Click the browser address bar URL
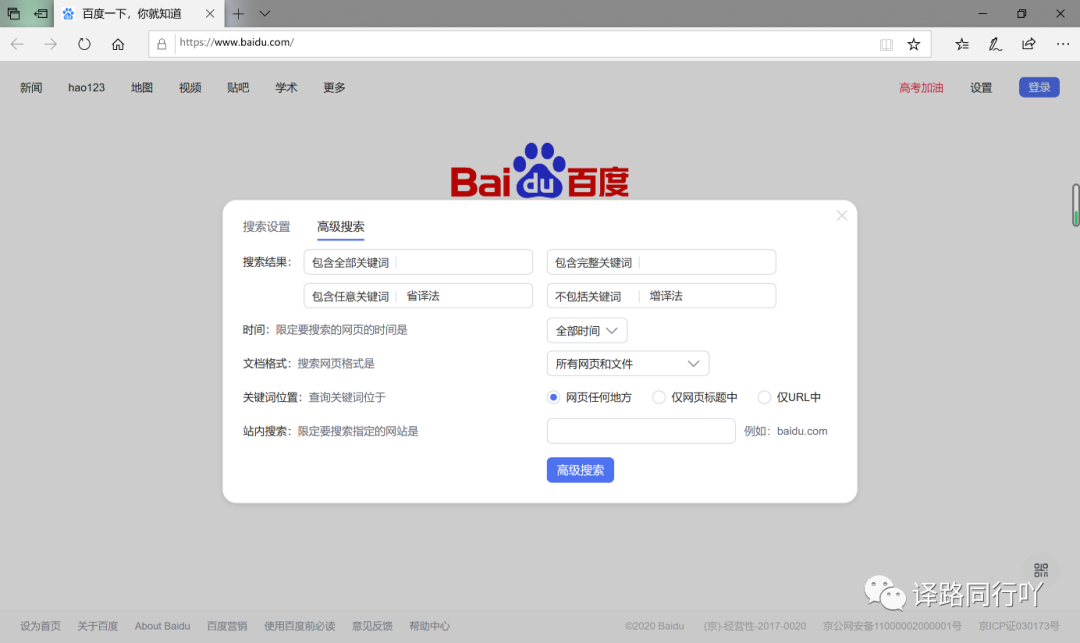 (236, 43)
